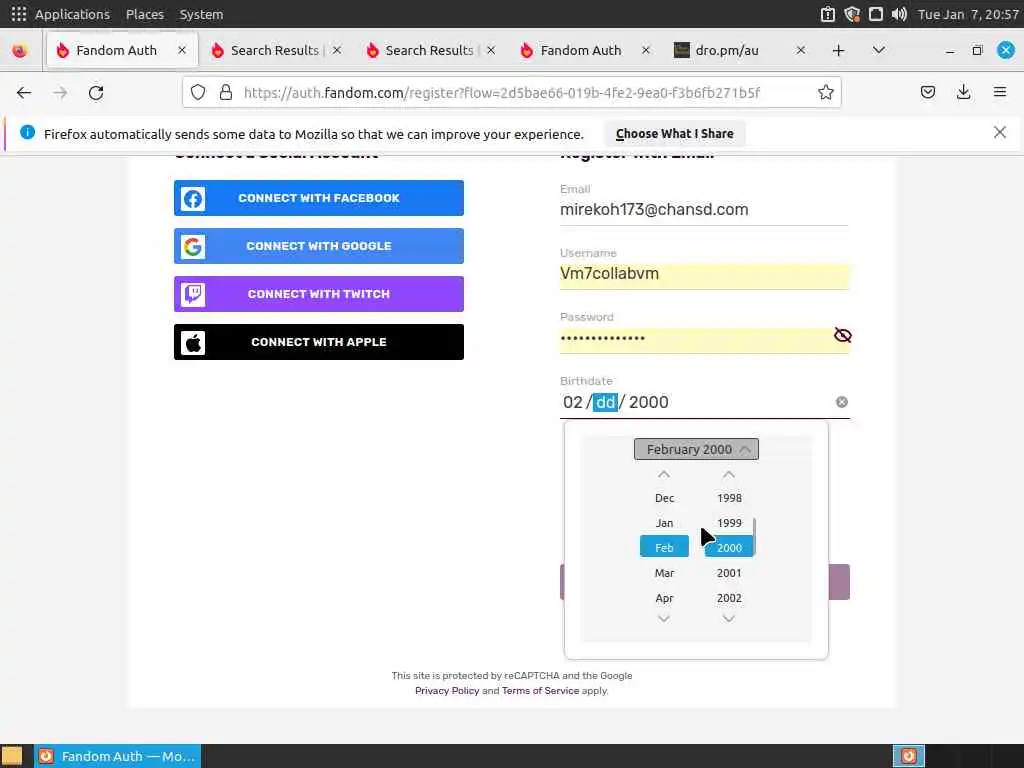Open tracking protection shield icon
1024x768 pixels.
click(x=198, y=93)
